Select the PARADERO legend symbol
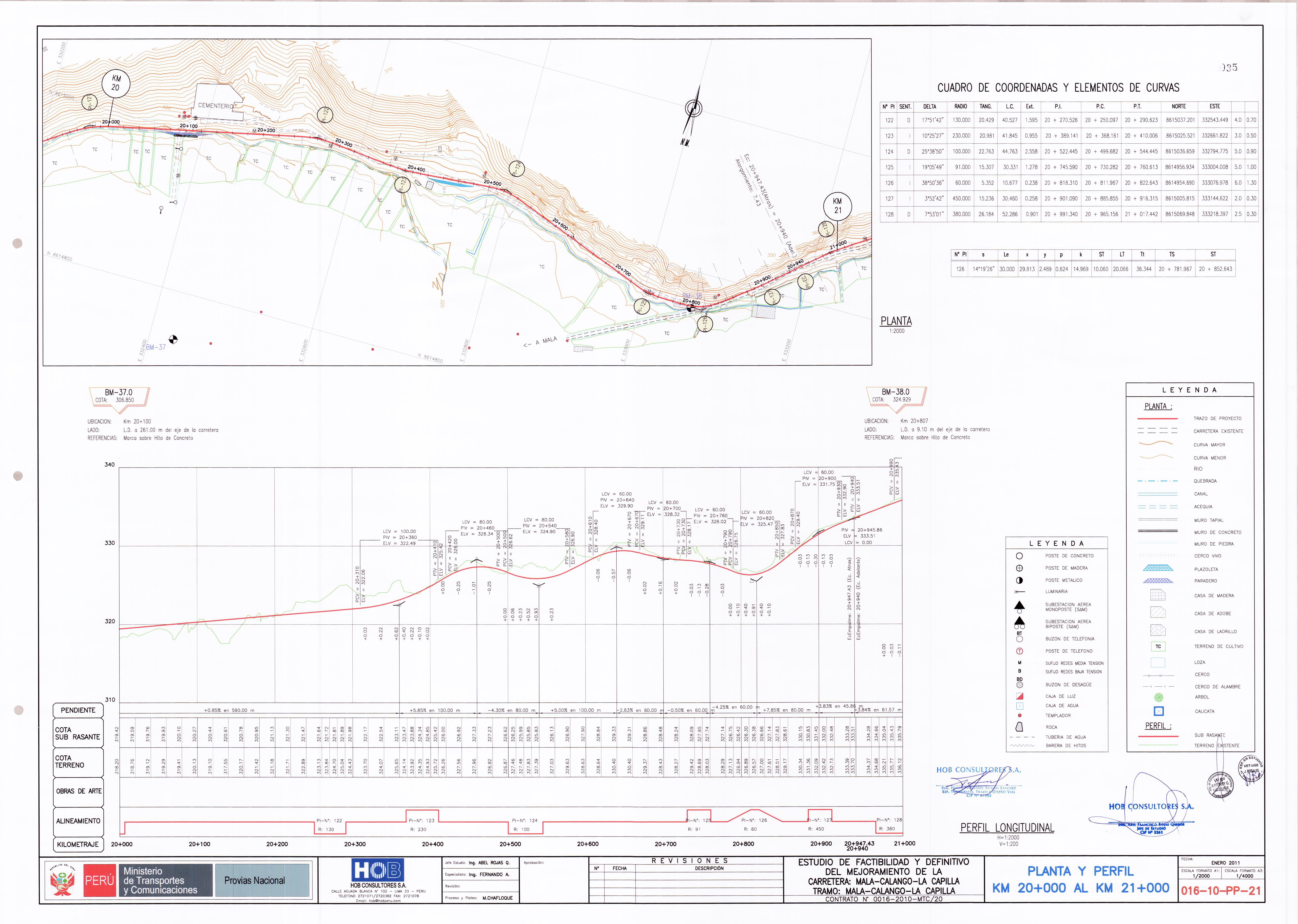The image size is (1298, 924). coord(1158,581)
